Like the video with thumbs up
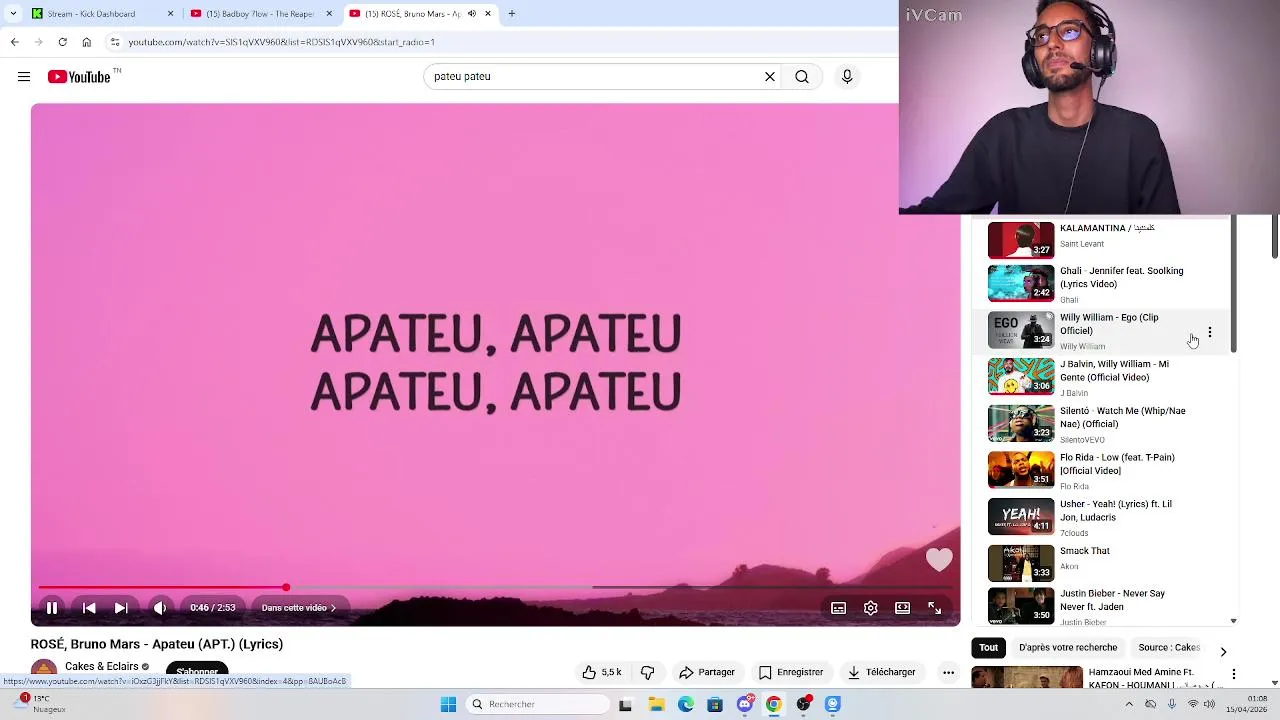This screenshot has width=1280, height=720. (602, 673)
